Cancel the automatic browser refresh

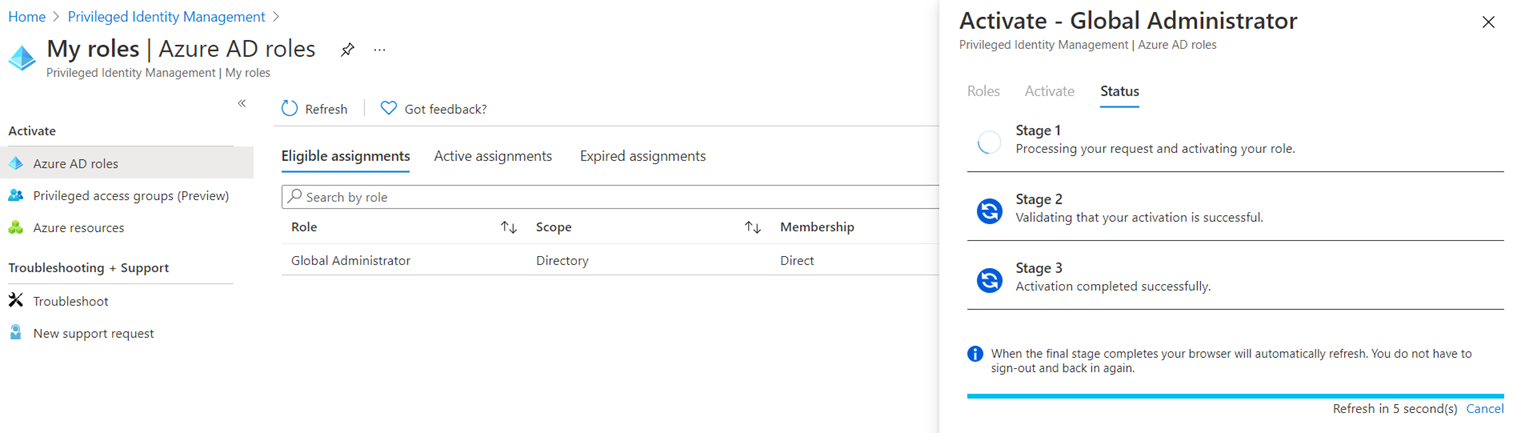click(x=1485, y=409)
